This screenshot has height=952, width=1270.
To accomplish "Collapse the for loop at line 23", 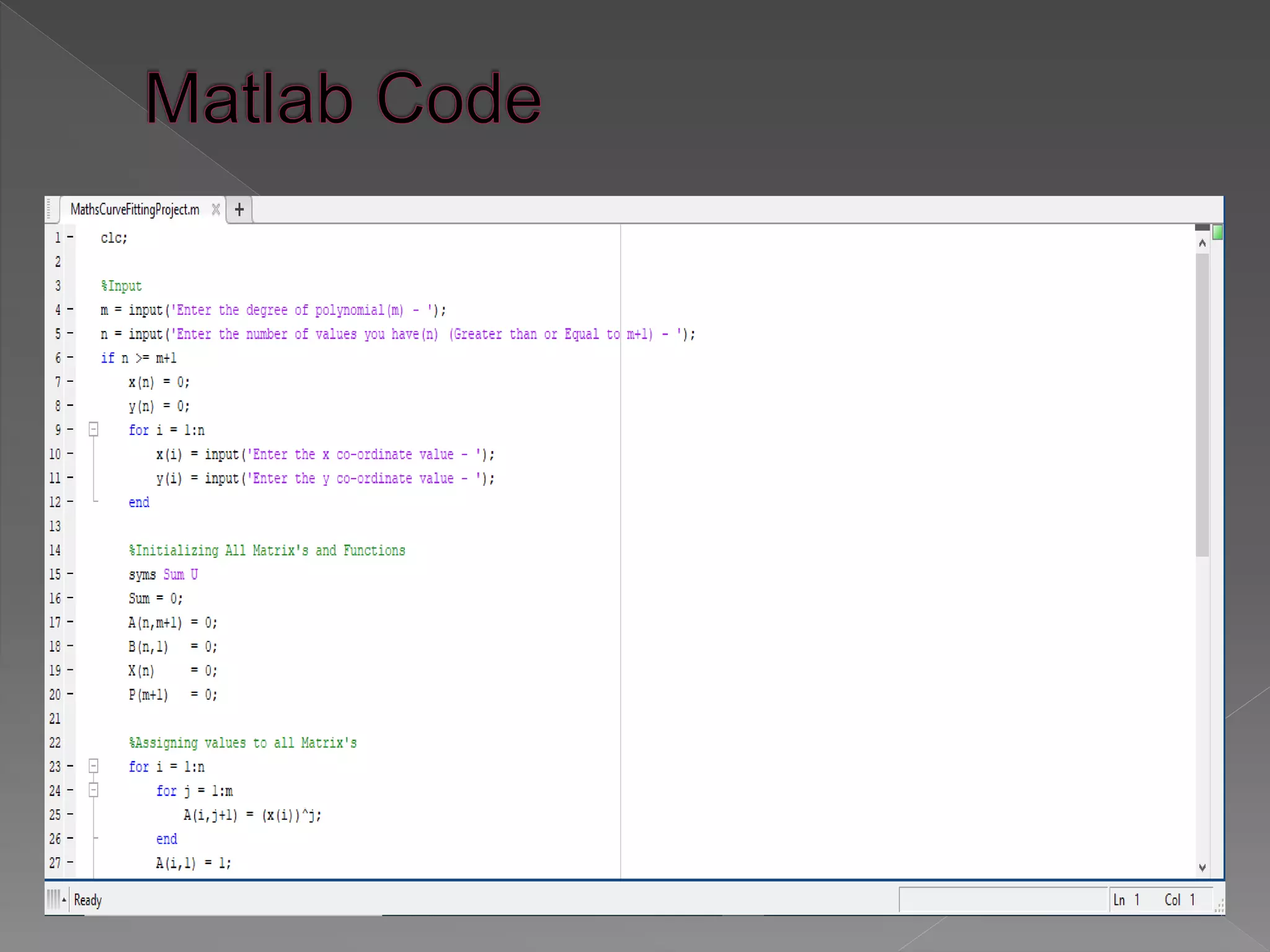I will pos(94,766).
